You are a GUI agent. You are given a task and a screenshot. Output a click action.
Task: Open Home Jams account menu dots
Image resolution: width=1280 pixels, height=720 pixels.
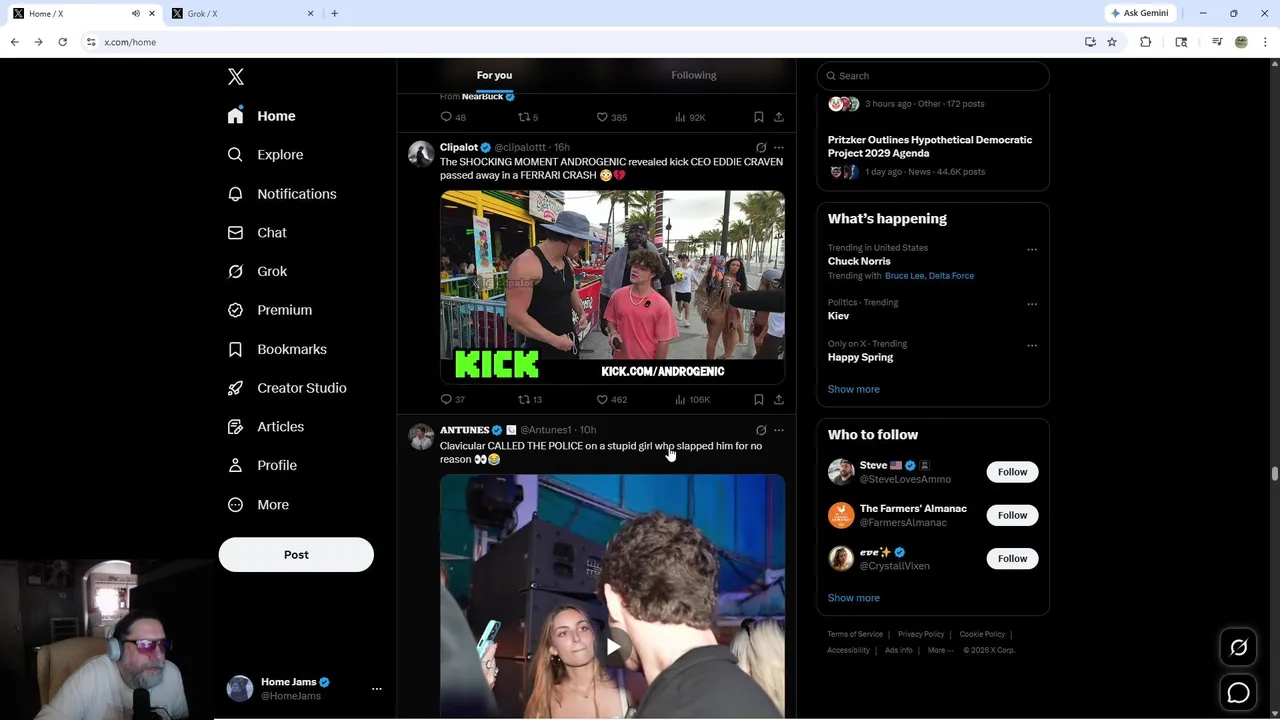(377, 689)
